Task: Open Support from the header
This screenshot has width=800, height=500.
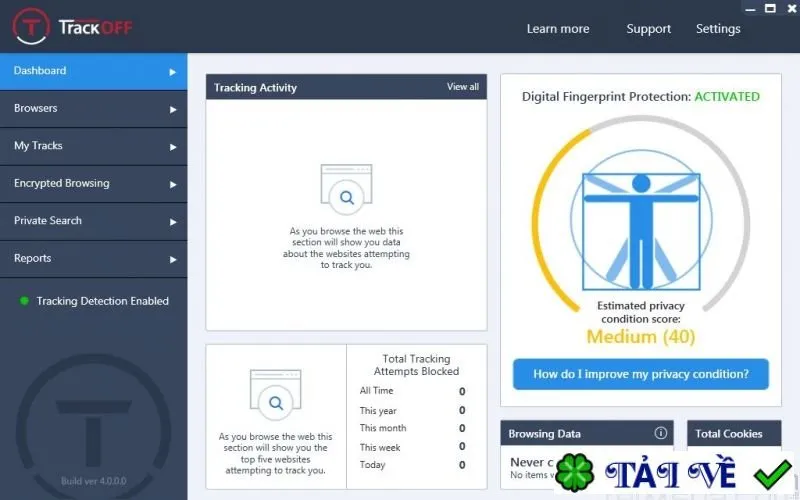Action: (x=648, y=29)
